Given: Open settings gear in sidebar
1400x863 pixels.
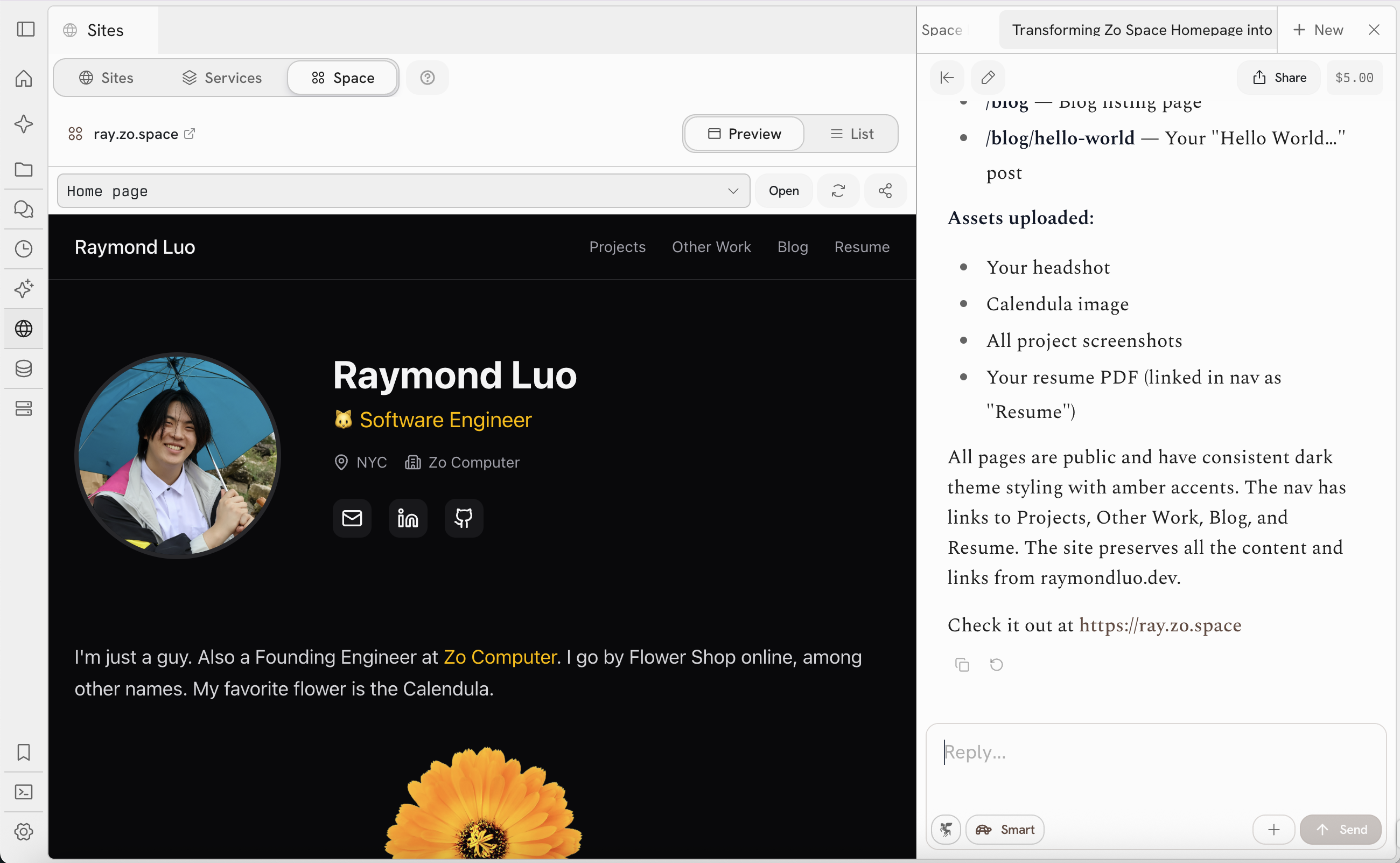Looking at the screenshot, I should coord(23,832).
